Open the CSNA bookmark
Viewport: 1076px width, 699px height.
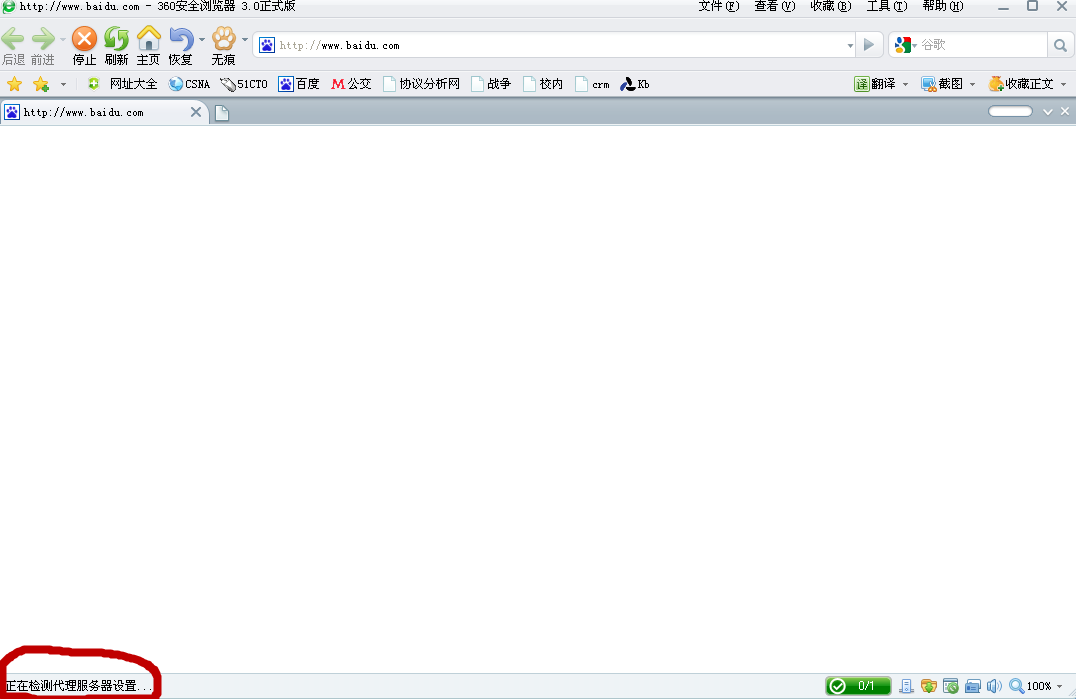tap(189, 84)
